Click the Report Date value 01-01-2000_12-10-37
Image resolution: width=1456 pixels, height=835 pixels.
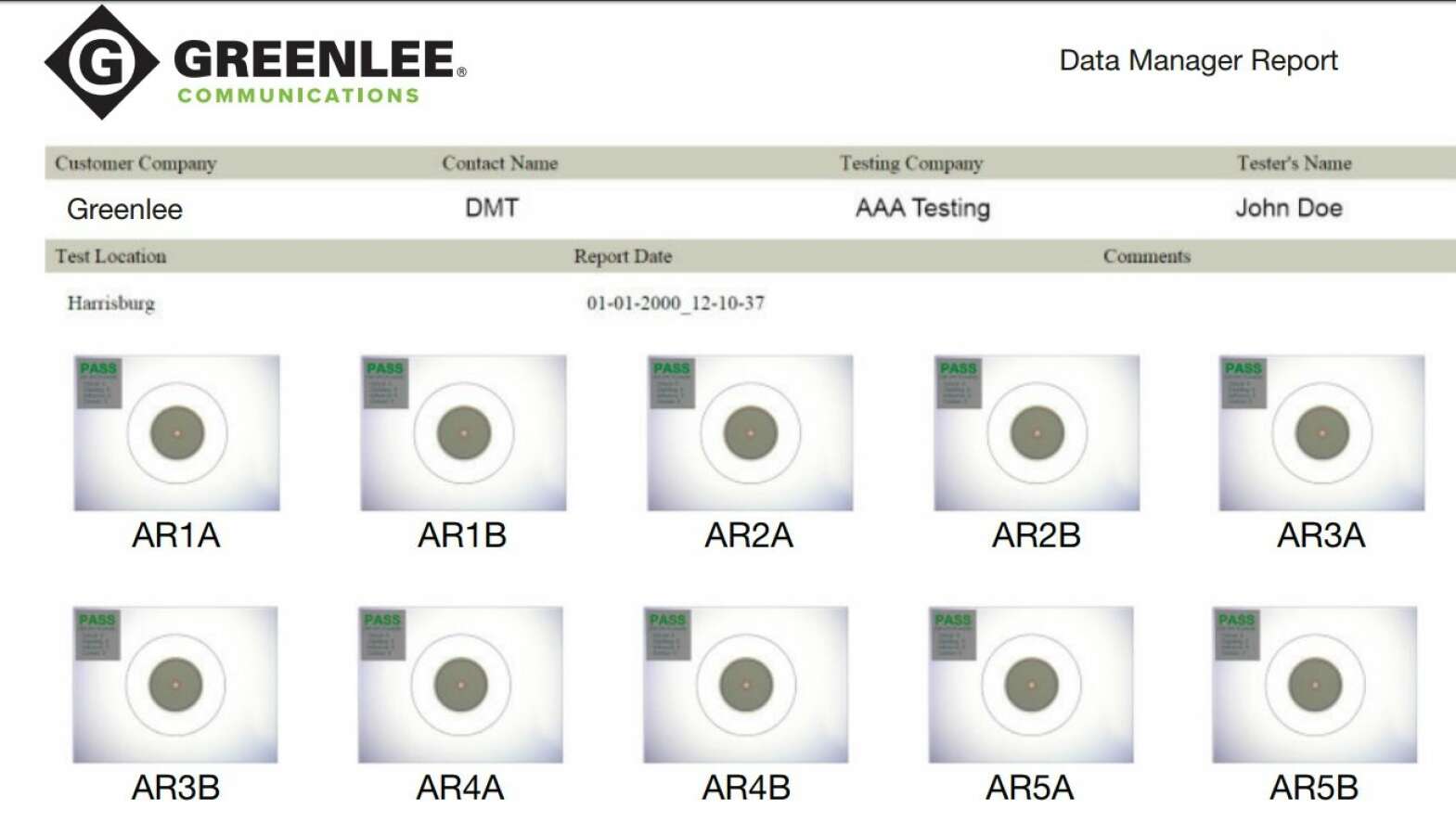(x=676, y=303)
